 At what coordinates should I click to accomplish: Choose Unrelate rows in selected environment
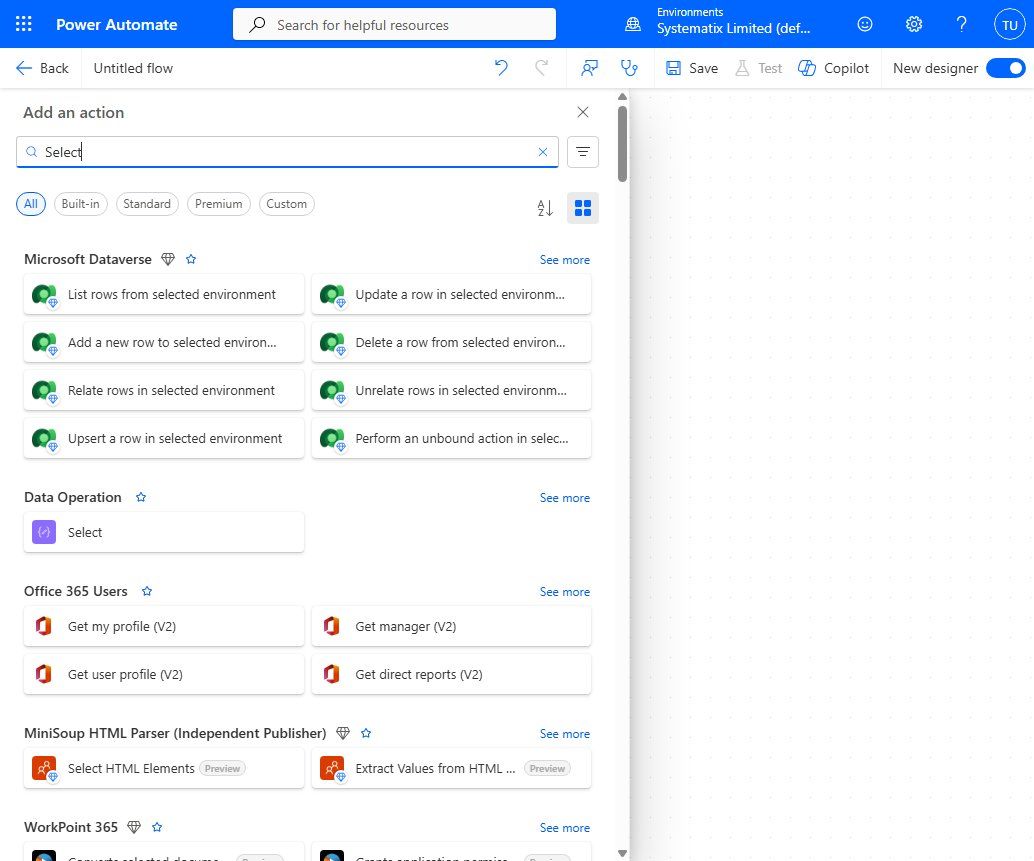(x=452, y=390)
